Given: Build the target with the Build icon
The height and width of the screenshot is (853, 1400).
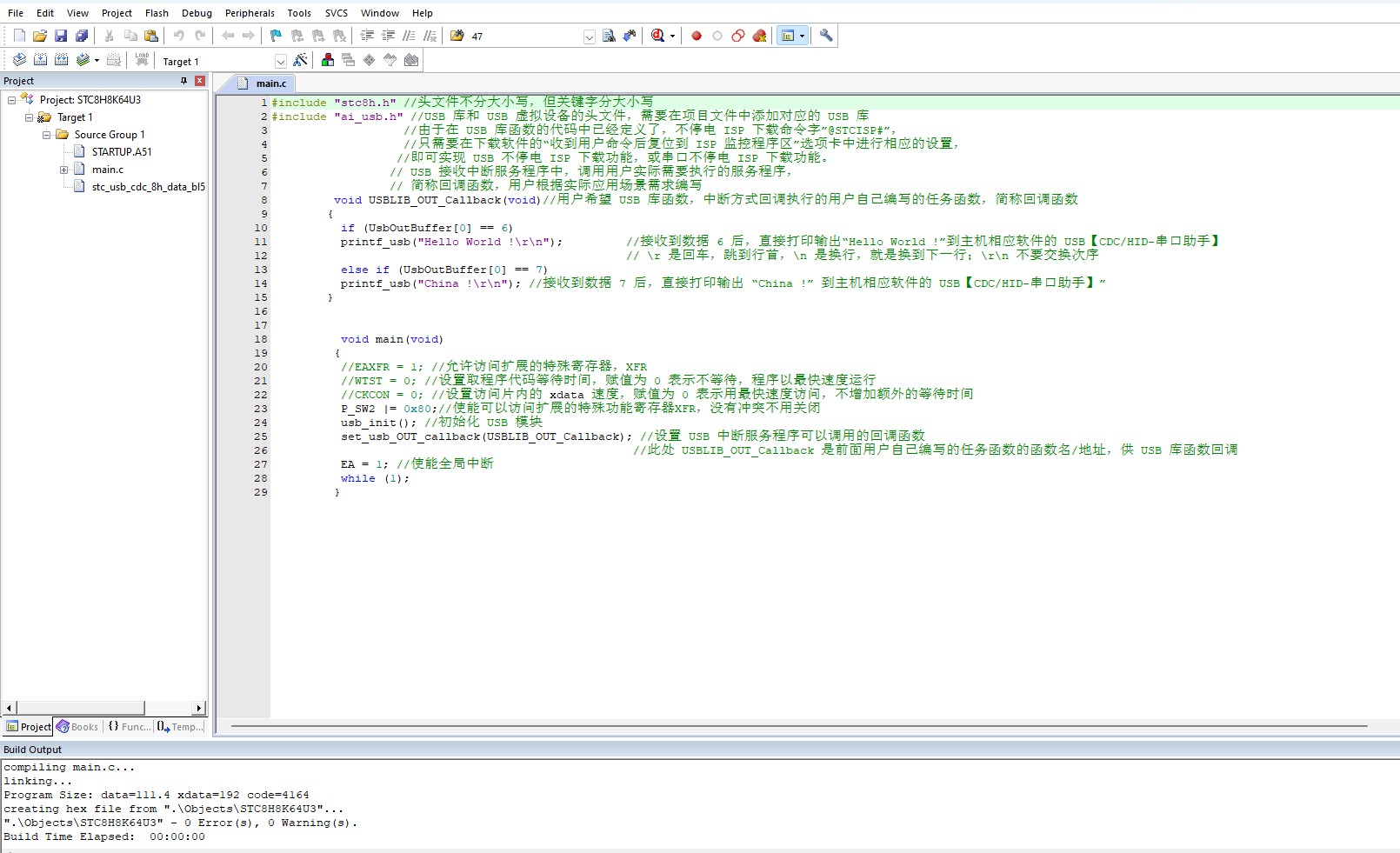Looking at the screenshot, I should click(40, 60).
